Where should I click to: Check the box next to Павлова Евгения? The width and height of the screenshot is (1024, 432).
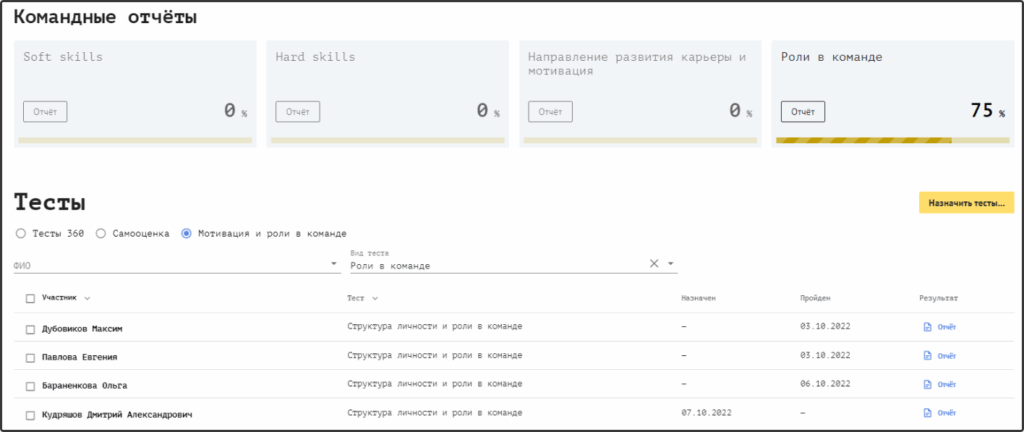coord(30,356)
